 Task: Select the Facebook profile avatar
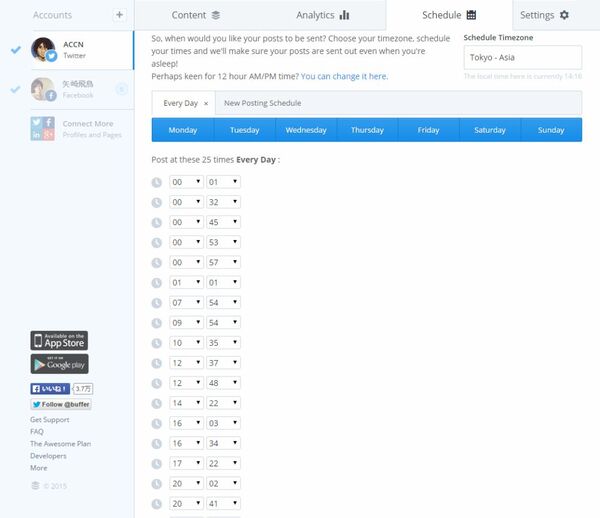click(44, 89)
